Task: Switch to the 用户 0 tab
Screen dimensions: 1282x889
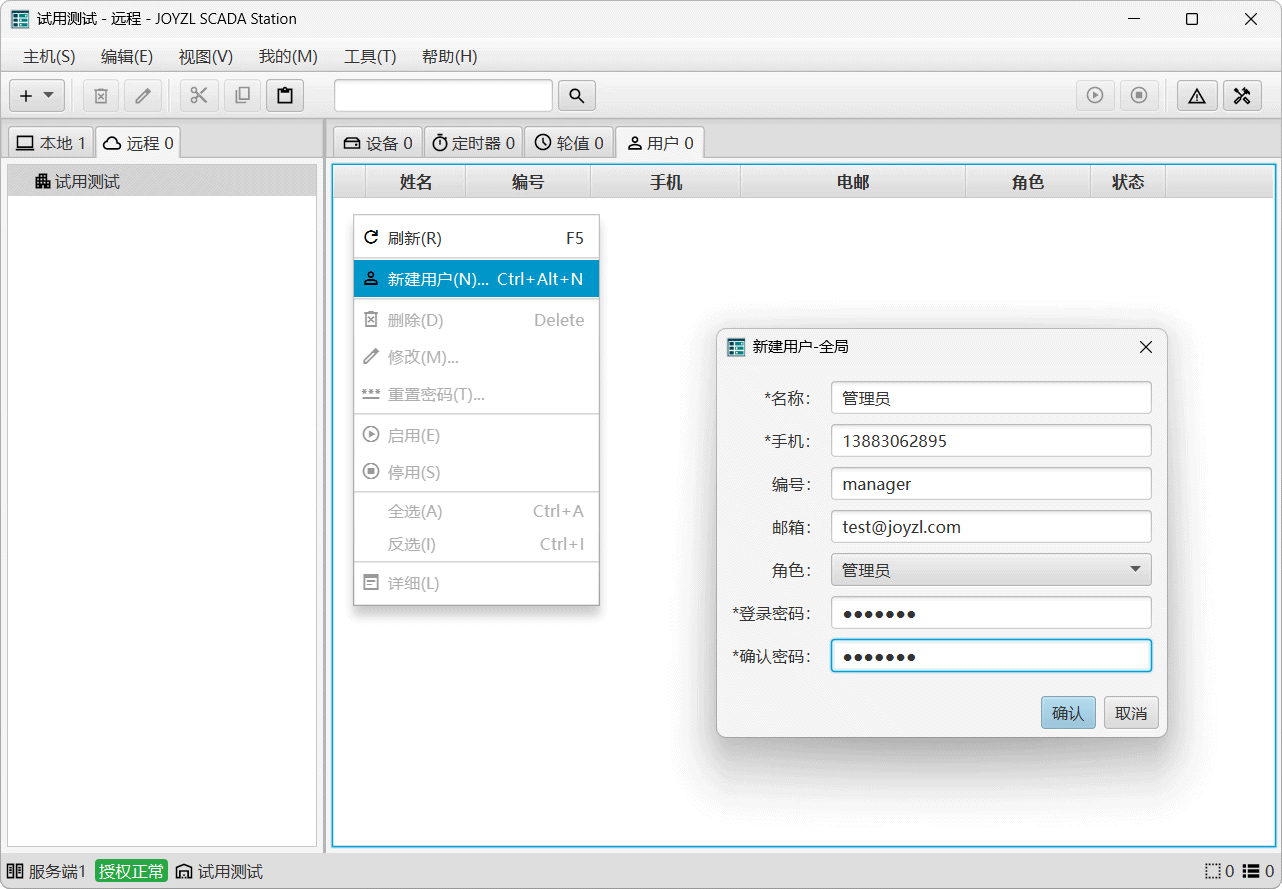Action: tap(660, 143)
